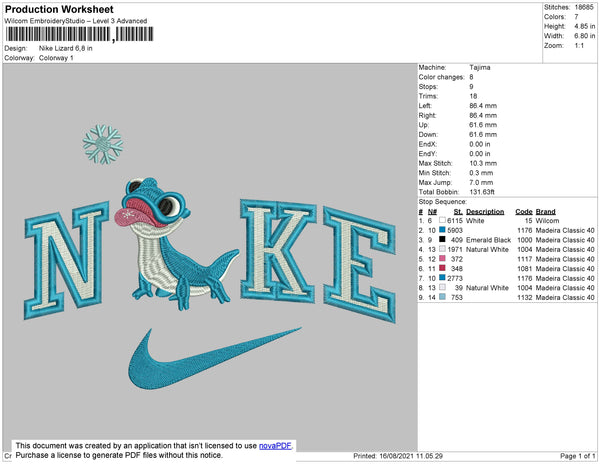
Task: Click the 'Stops:' label
Action: (x=428, y=86)
